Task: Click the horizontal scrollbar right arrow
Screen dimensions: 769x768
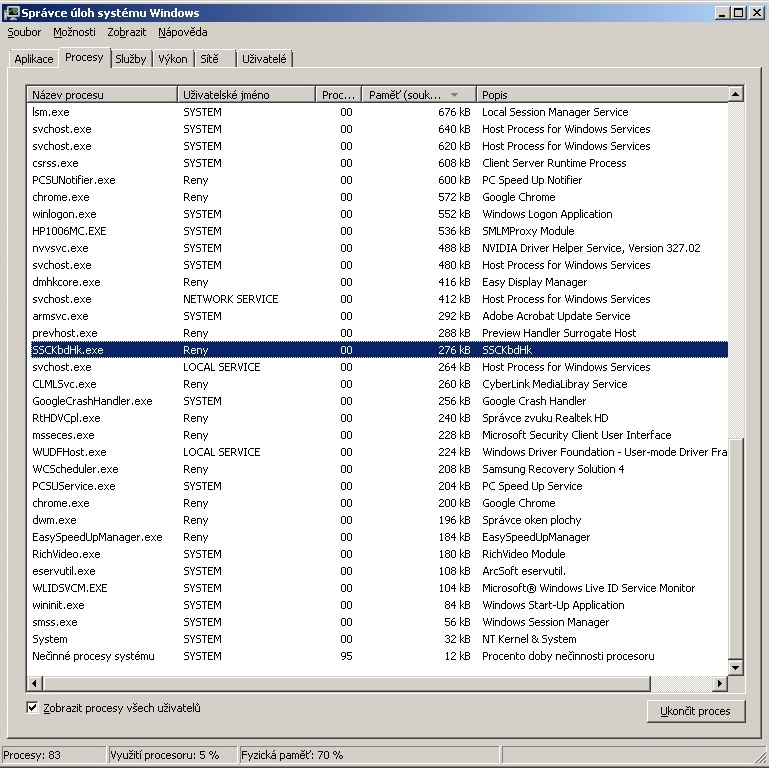Action: tap(720, 684)
